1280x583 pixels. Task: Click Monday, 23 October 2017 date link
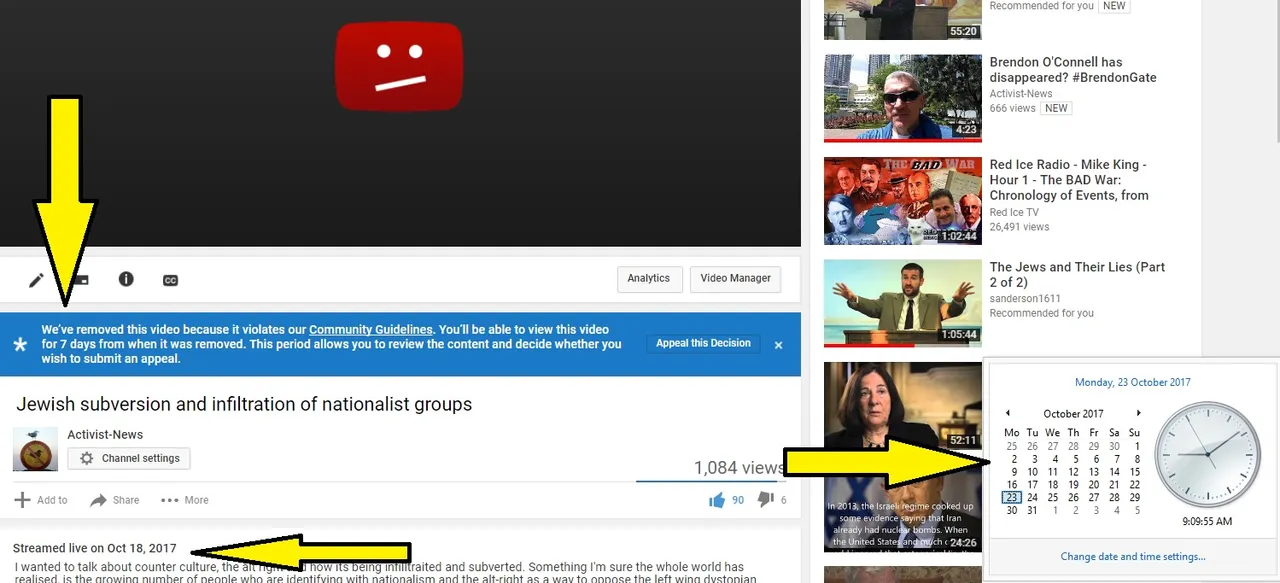1132,382
